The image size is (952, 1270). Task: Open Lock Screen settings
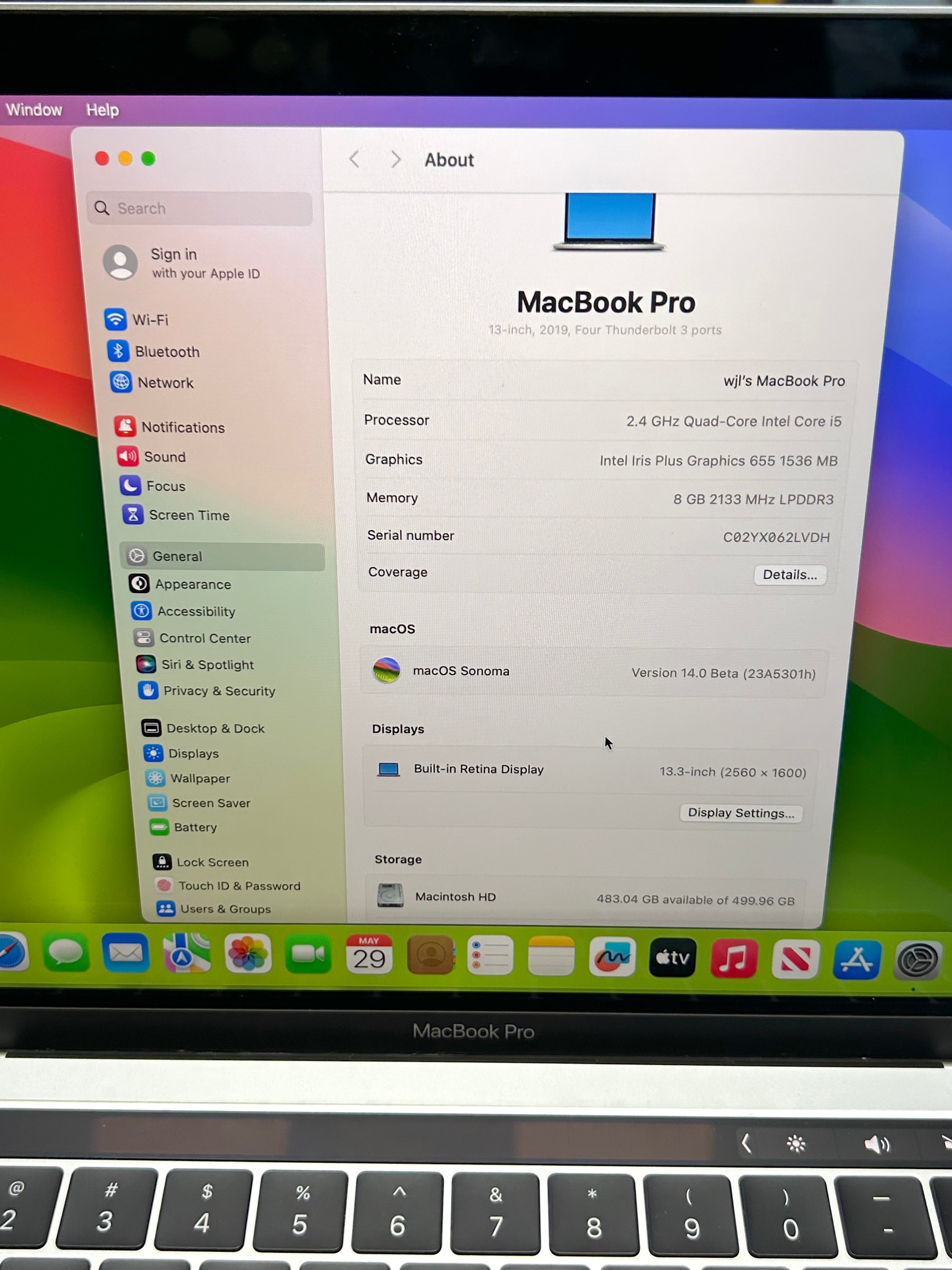click(x=200, y=862)
